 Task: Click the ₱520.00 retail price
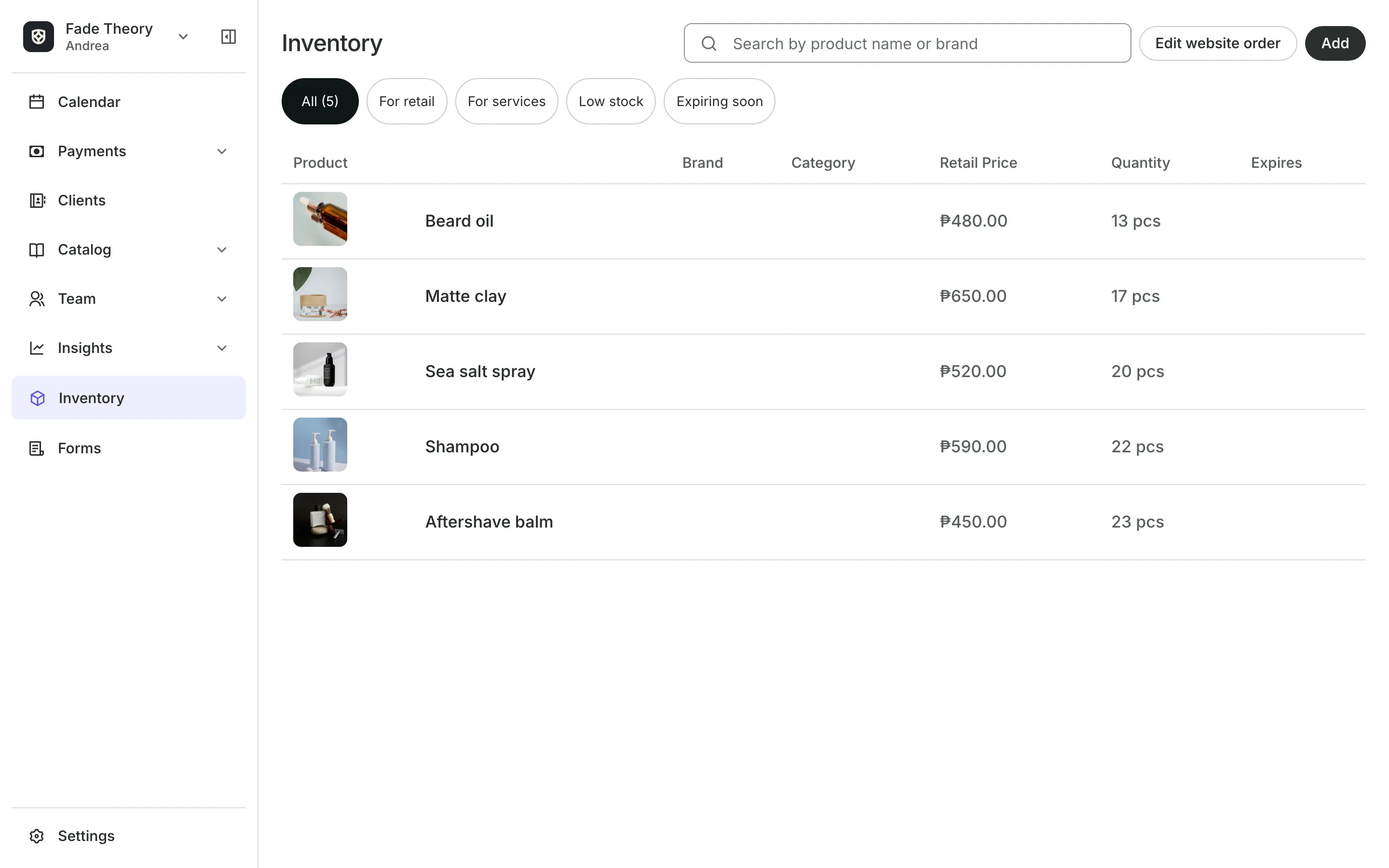point(973,371)
